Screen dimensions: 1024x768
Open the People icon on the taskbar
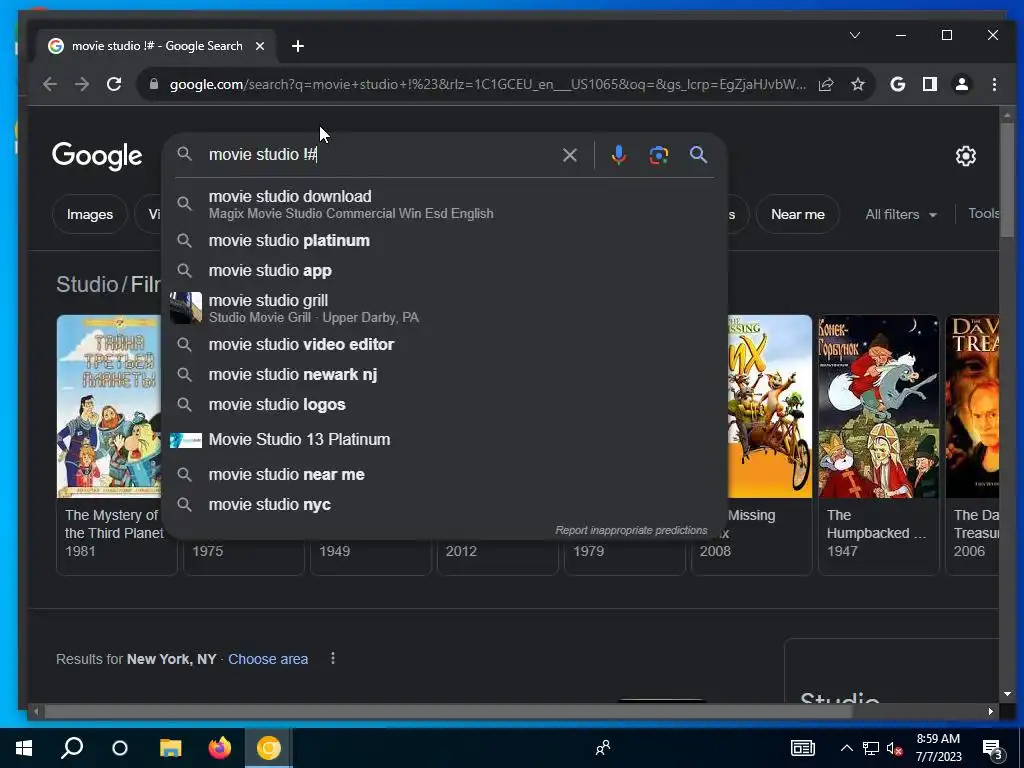603,748
